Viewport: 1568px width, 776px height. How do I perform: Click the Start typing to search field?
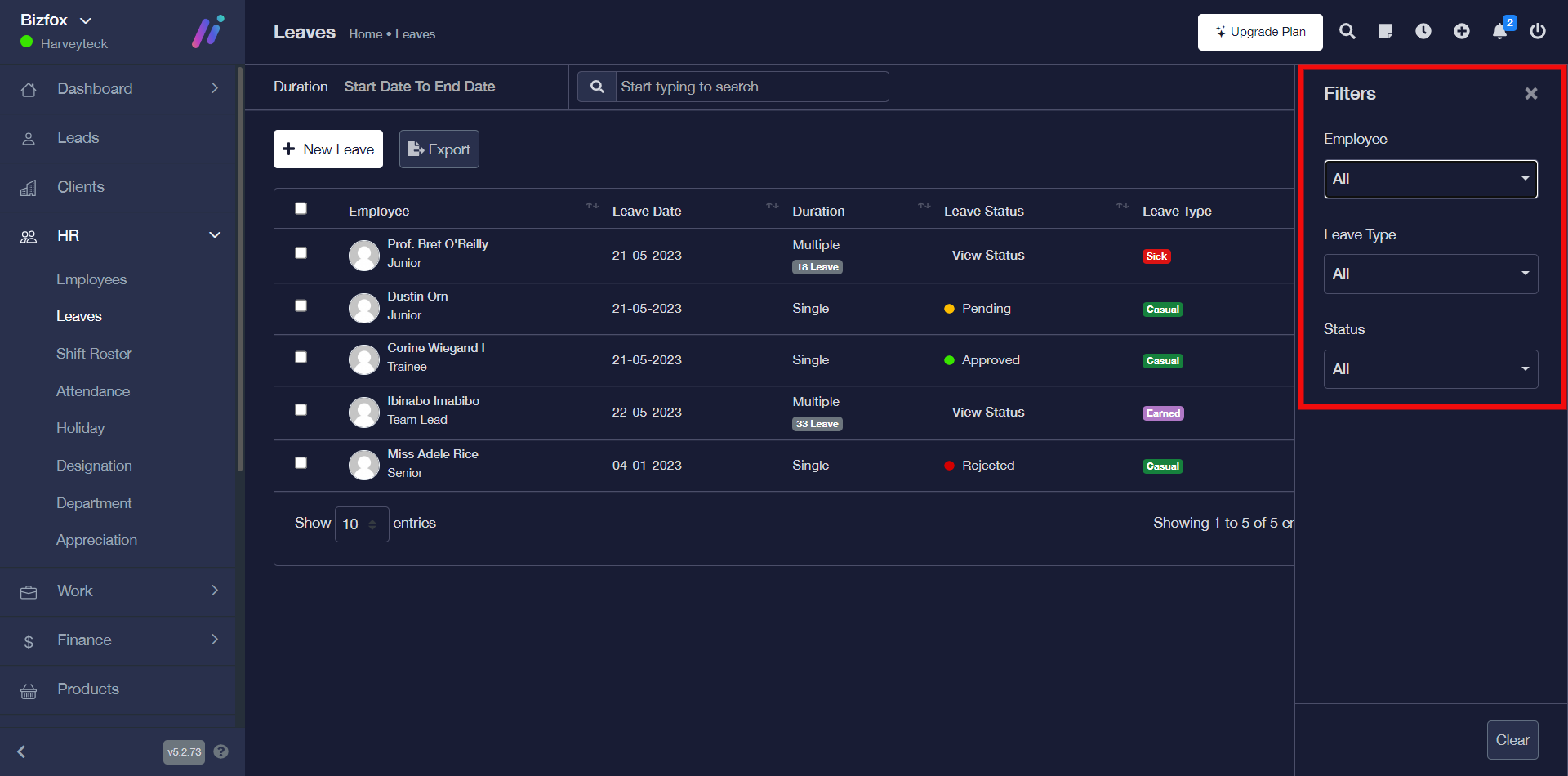pos(751,87)
